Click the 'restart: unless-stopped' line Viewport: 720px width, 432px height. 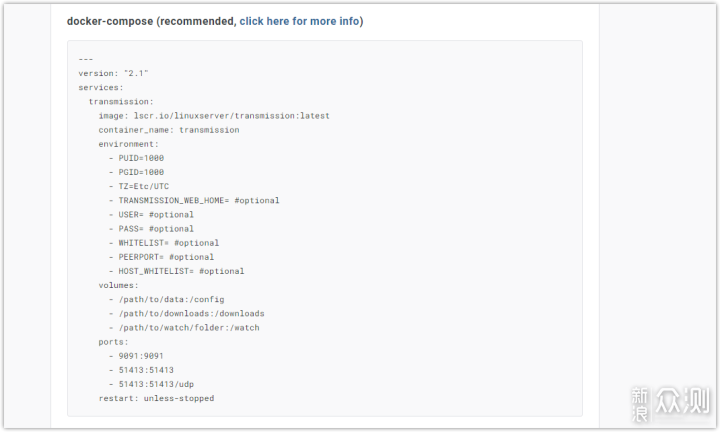(155, 398)
